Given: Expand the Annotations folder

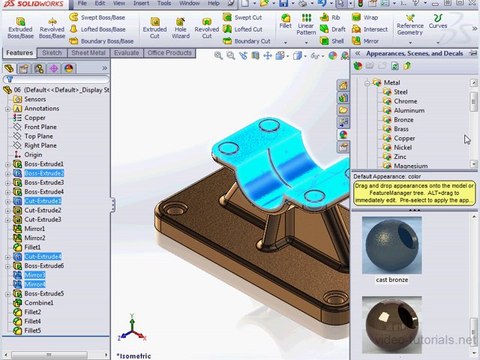Looking at the screenshot, I should click(7, 109).
